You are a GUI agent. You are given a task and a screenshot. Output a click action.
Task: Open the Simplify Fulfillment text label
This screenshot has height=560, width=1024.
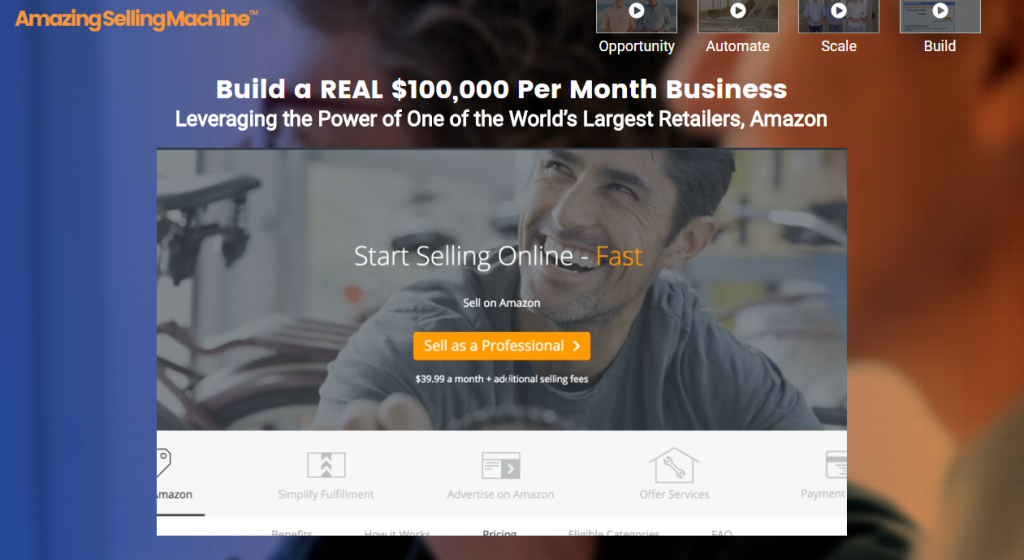(326, 495)
